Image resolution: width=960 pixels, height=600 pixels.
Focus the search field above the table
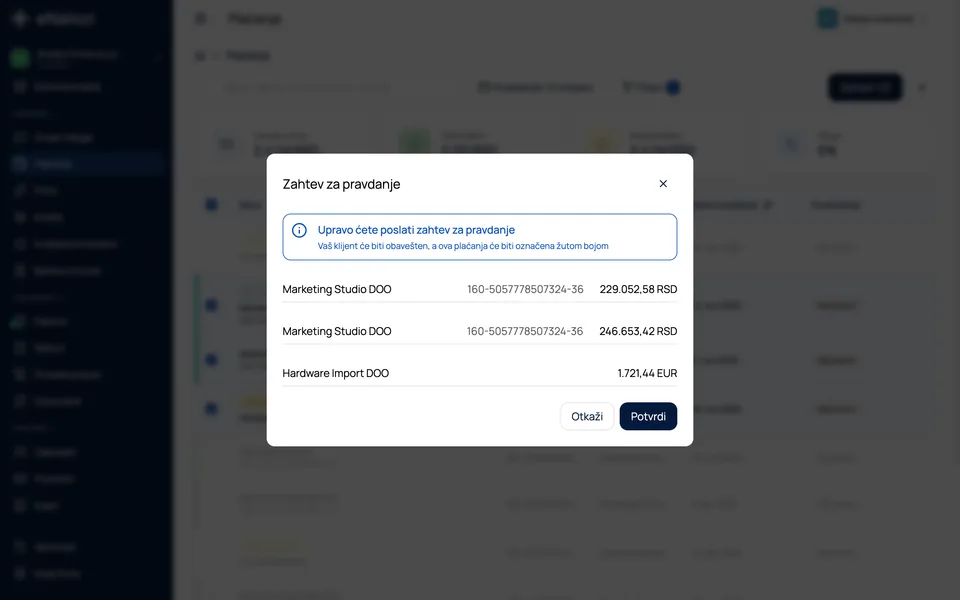pyautogui.click(x=306, y=88)
